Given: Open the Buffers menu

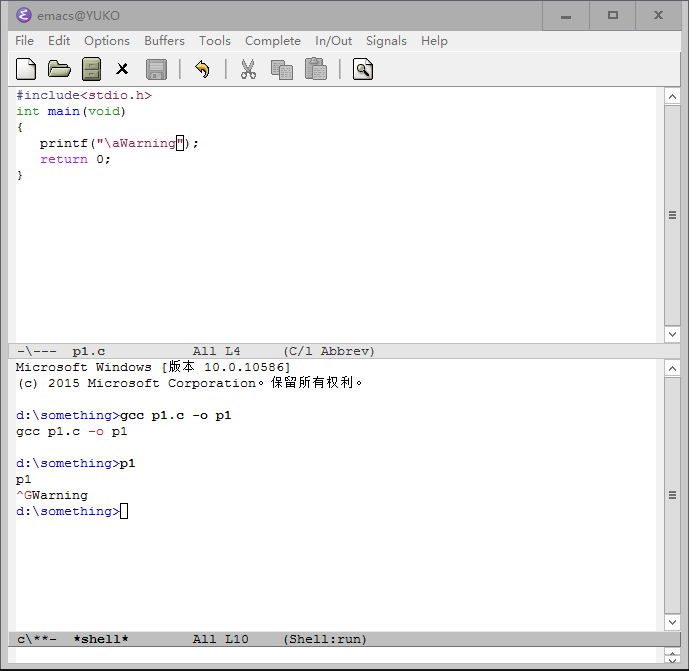Looking at the screenshot, I should pos(164,41).
